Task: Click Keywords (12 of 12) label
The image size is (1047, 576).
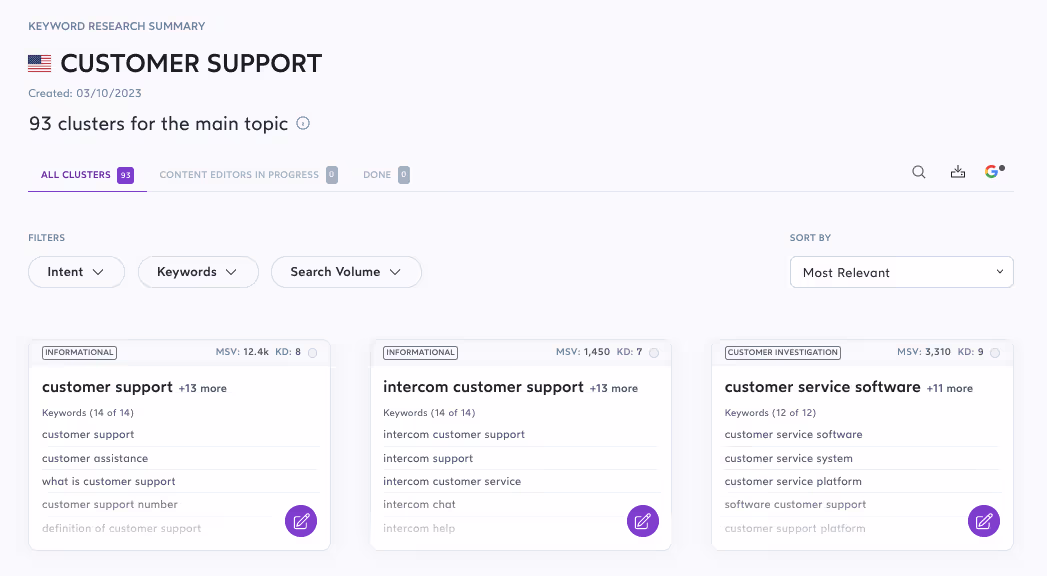Action: click(770, 413)
